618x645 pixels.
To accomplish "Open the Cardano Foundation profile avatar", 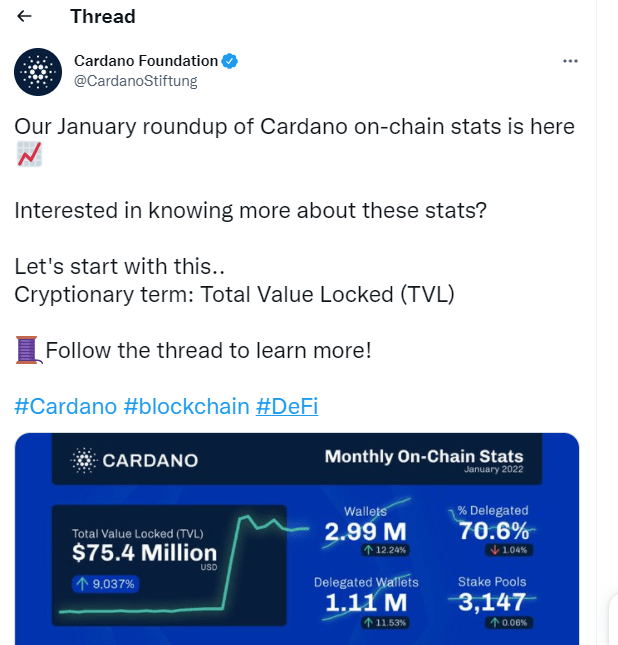I will point(38,72).
